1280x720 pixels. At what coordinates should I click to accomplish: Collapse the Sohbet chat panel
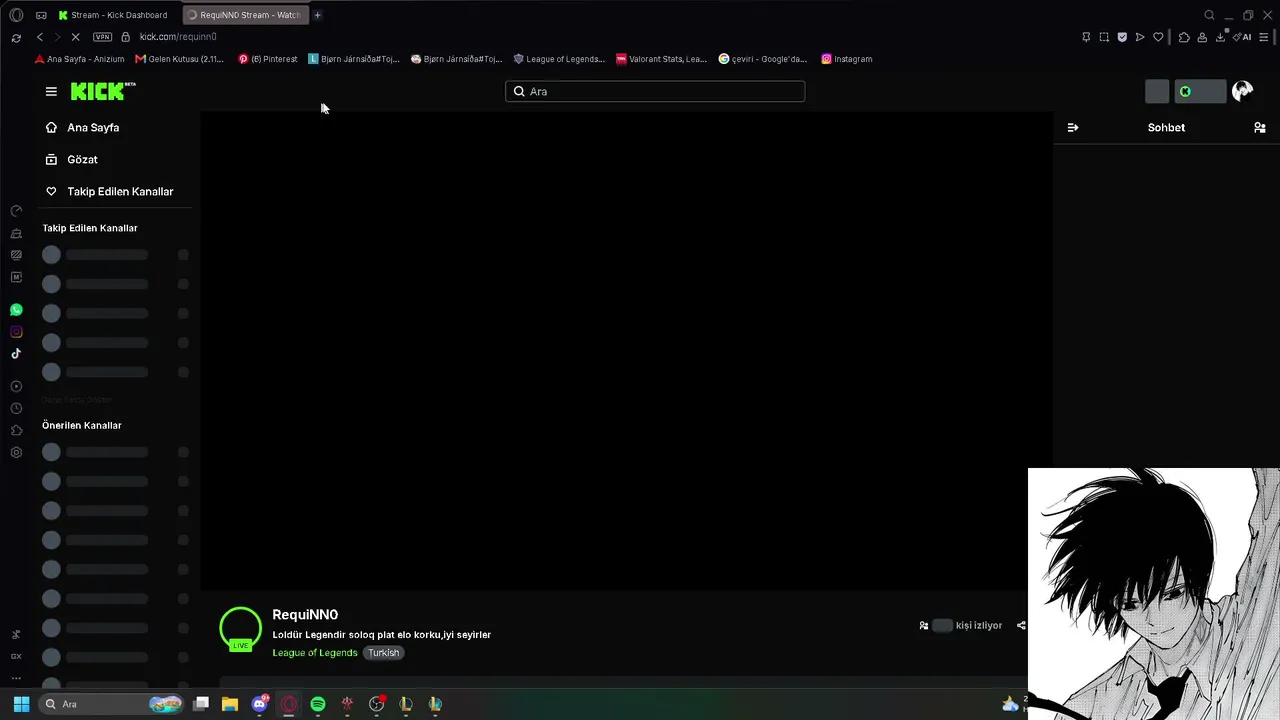pyautogui.click(x=1073, y=128)
